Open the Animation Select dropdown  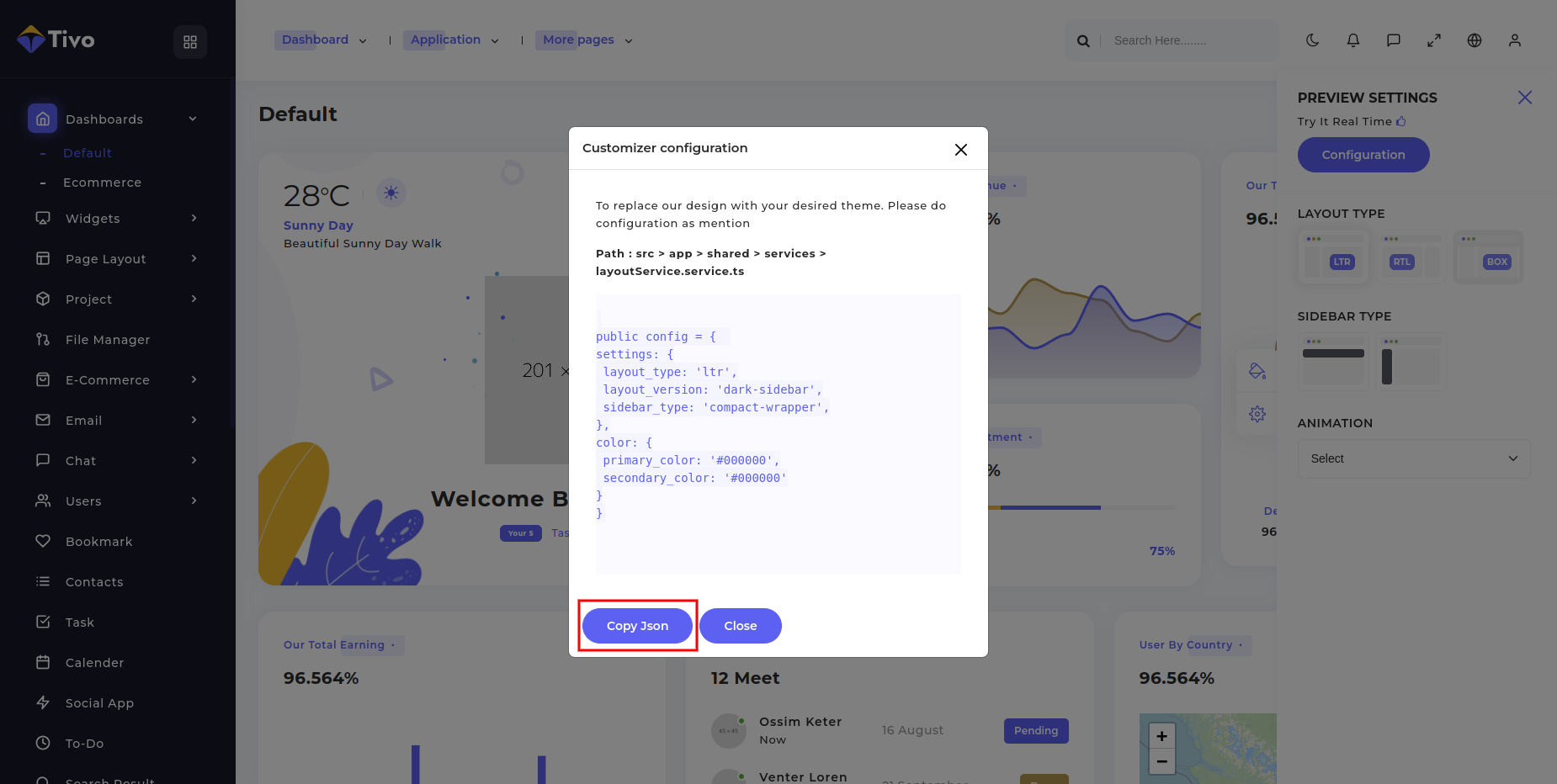1413,458
